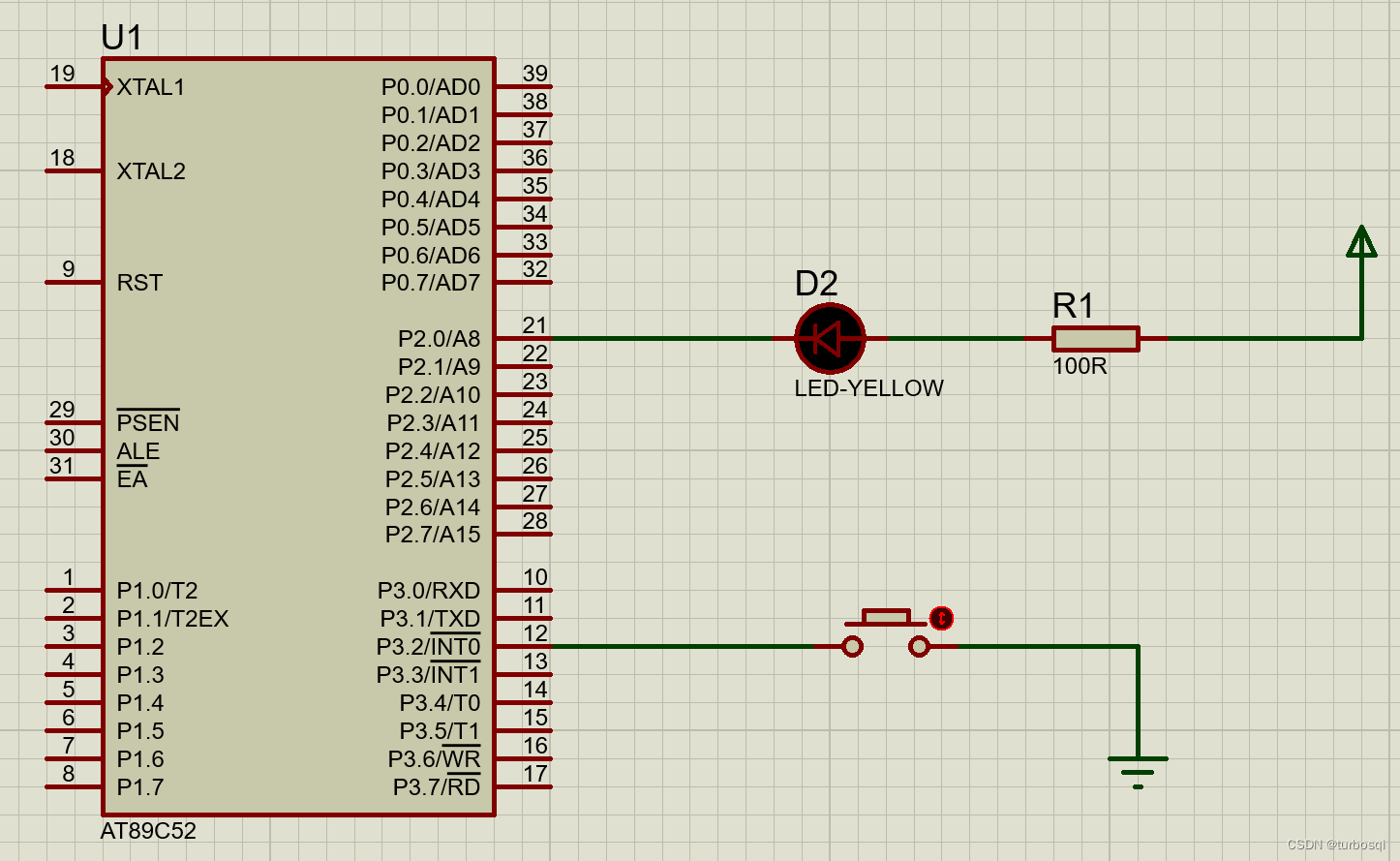This screenshot has height=861, width=1400.
Task: Click the LED-YELLOW value label
Action: coord(868,388)
